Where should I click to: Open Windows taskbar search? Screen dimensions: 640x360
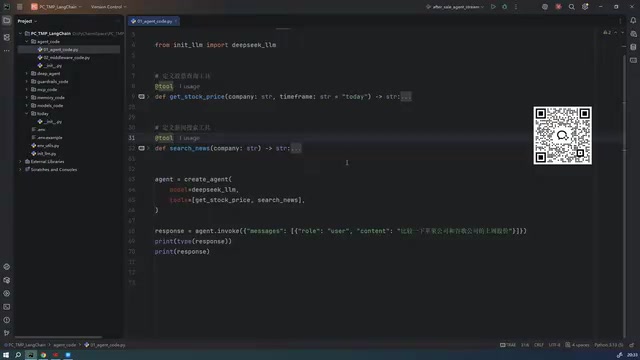click(18, 355)
